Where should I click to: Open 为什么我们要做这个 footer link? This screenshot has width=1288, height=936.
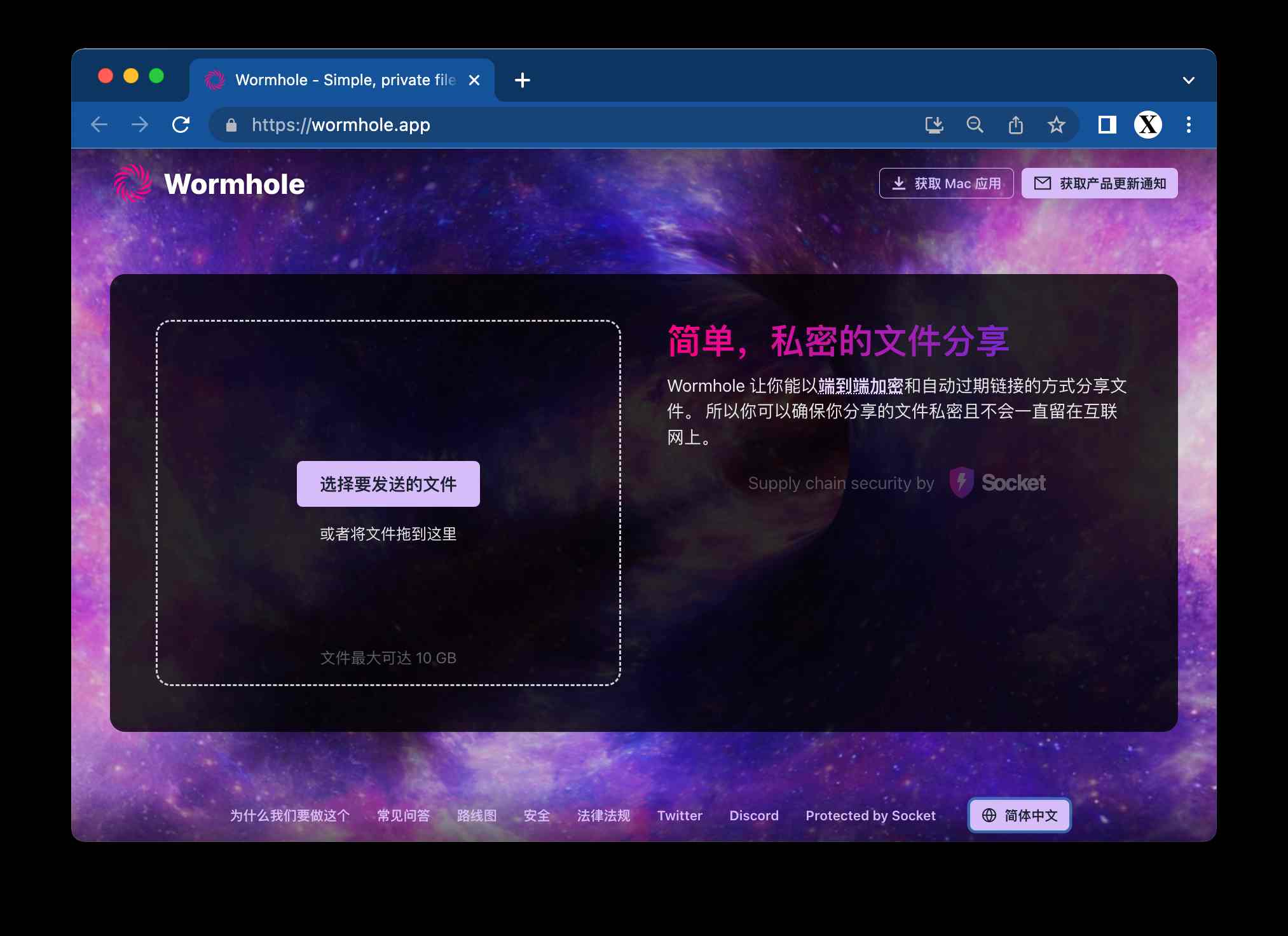(x=290, y=815)
